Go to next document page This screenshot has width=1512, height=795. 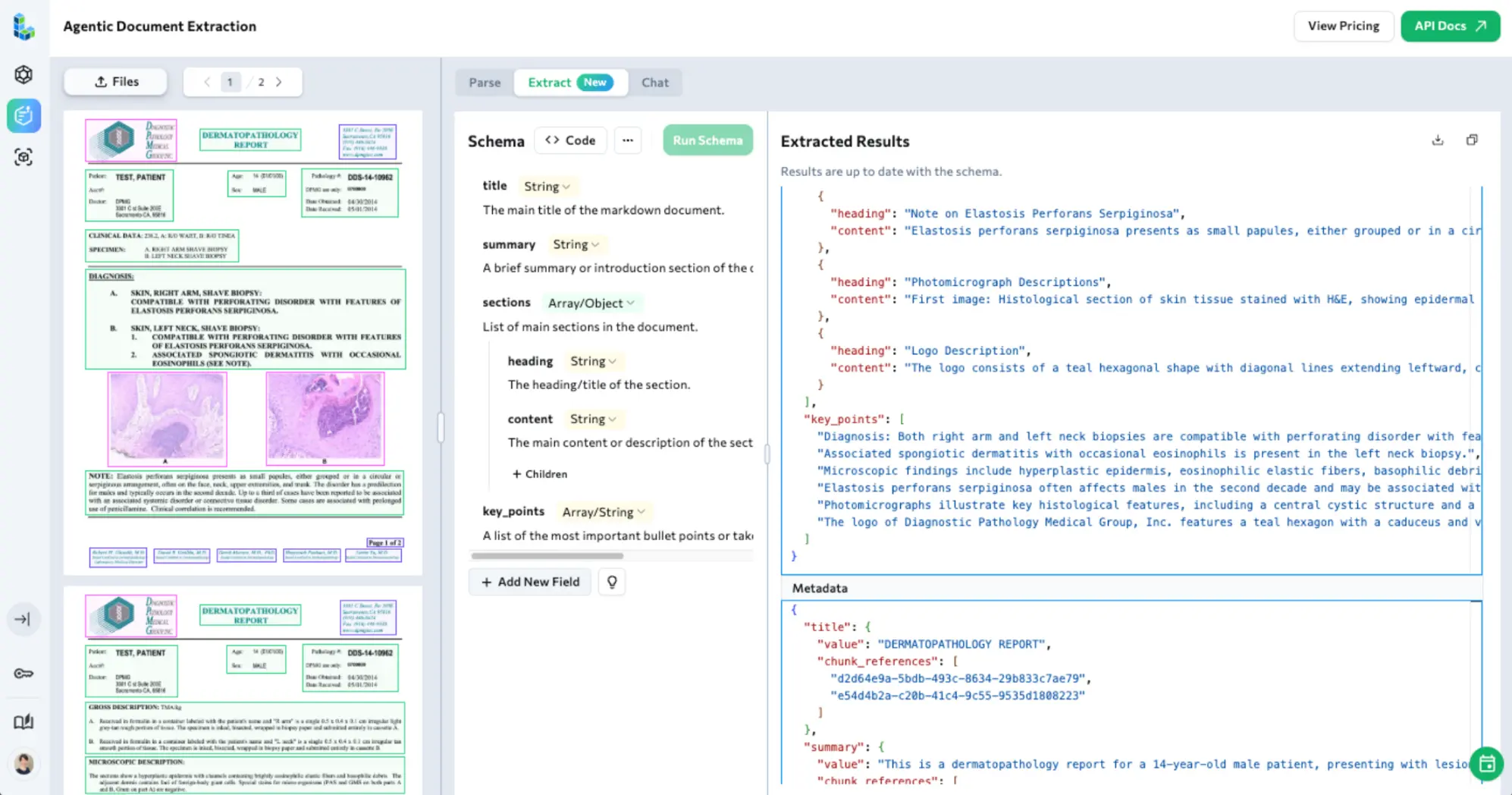(279, 82)
